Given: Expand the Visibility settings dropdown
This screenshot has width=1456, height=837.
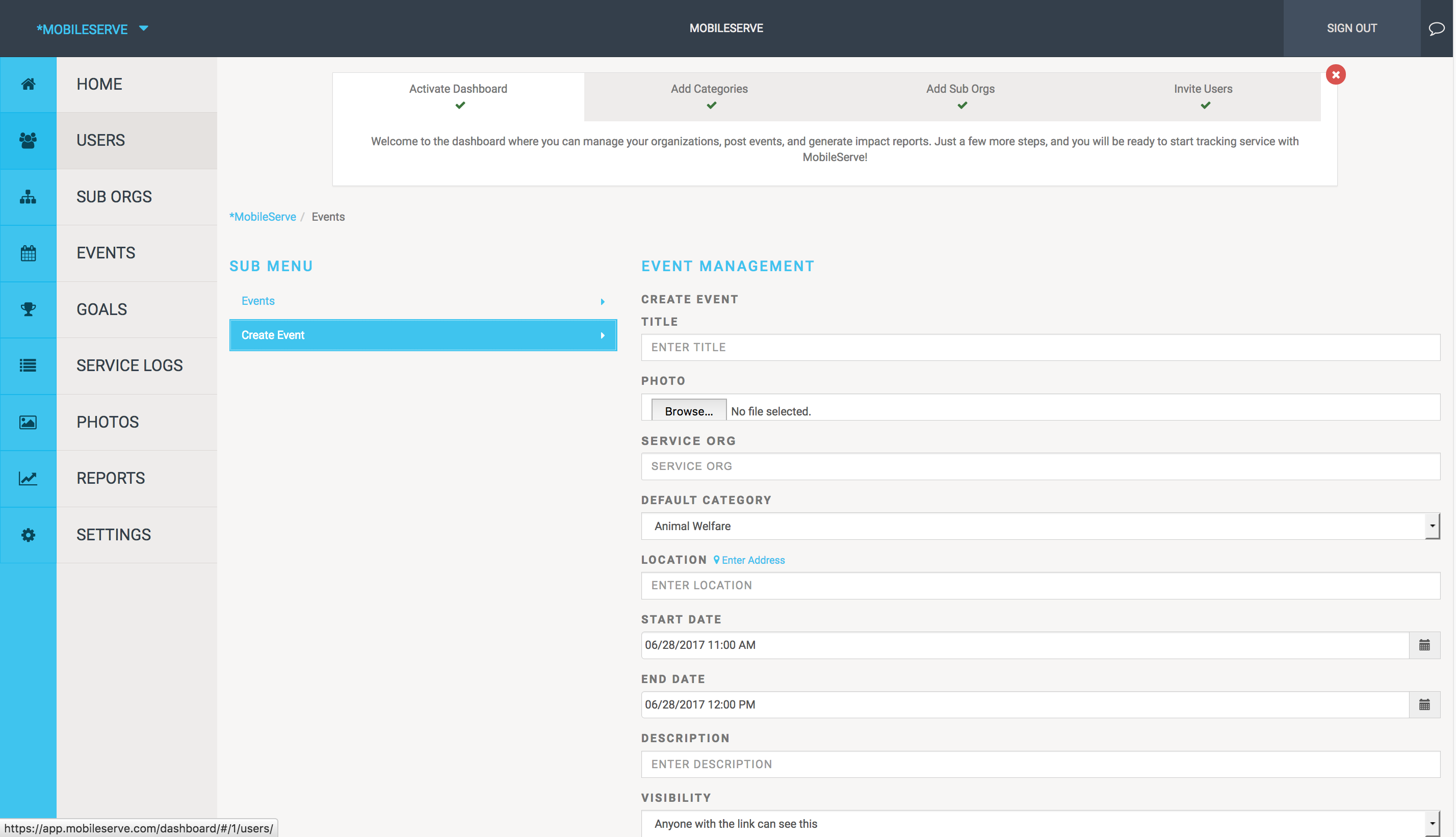Looking at the screenshot, I should [x=1432, y=823].
